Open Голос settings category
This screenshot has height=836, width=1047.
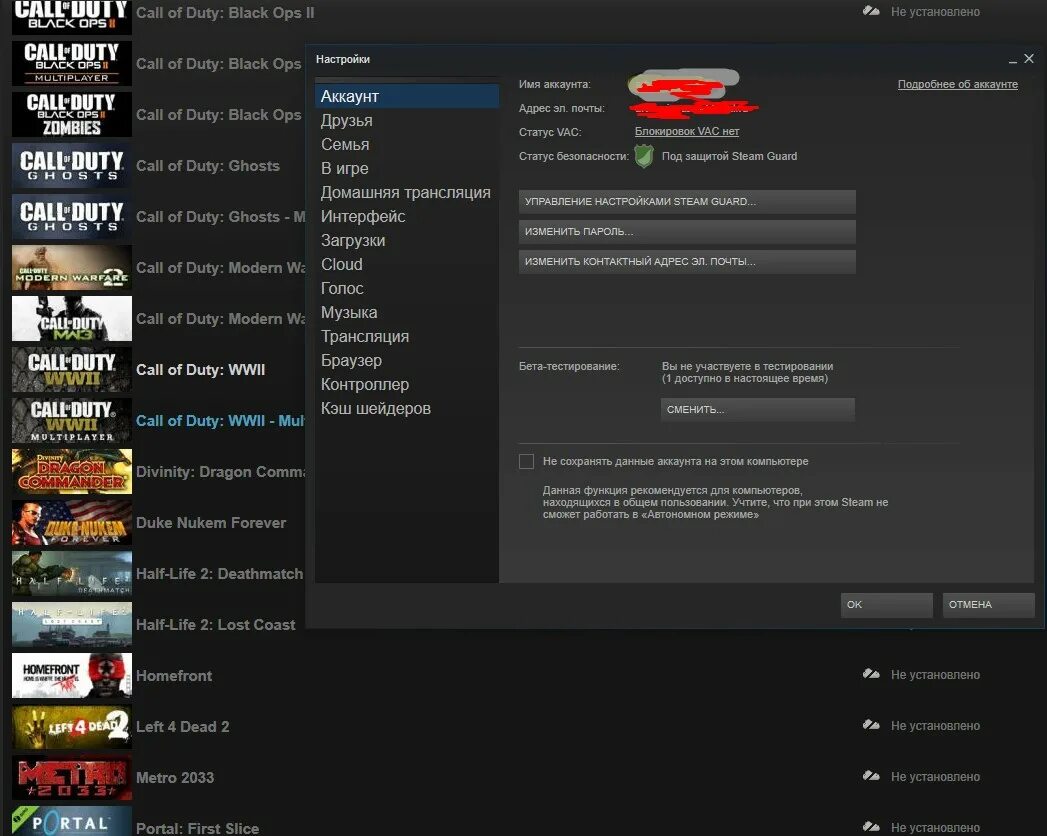coord(342,288)
